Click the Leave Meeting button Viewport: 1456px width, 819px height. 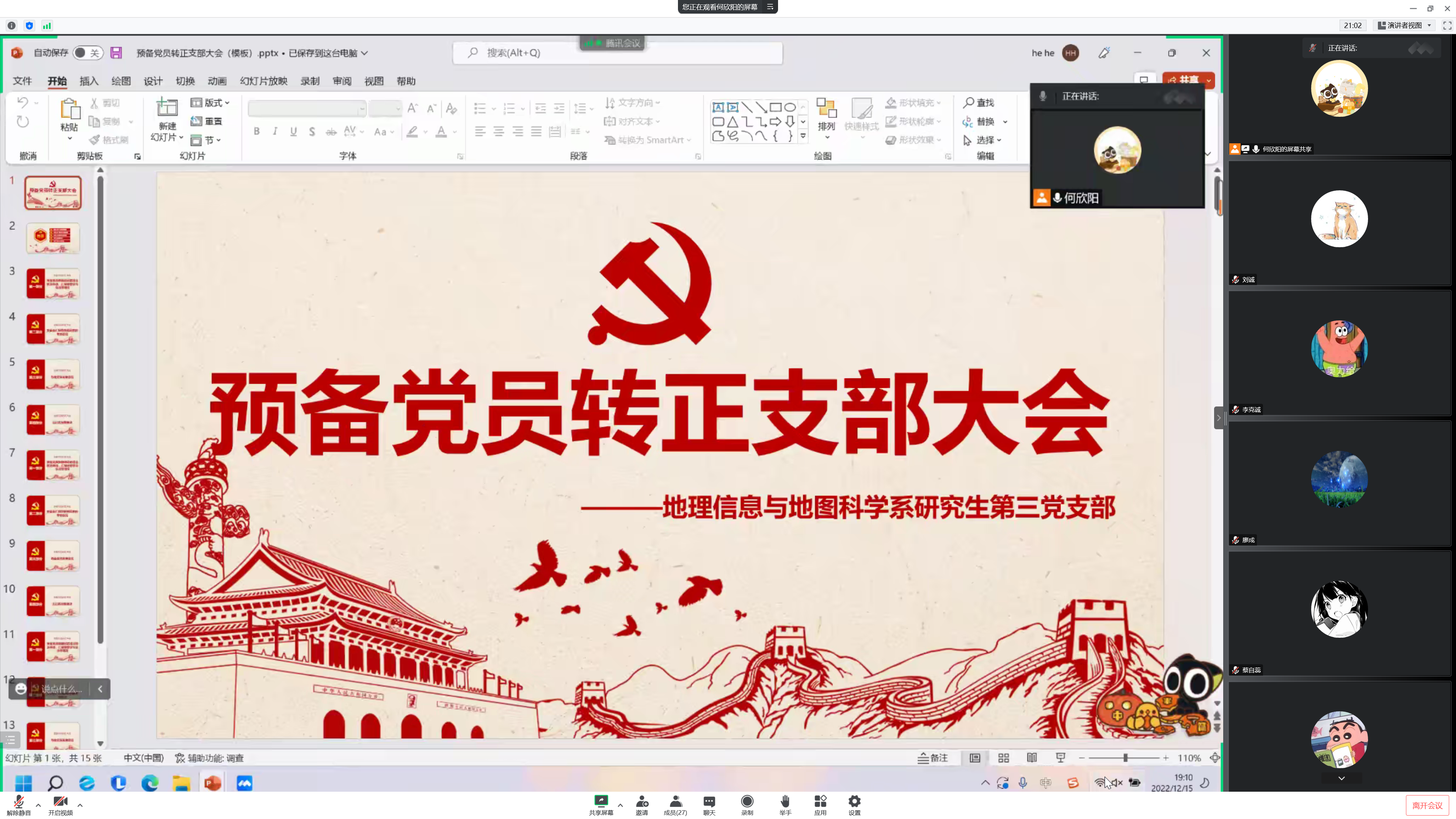click(x=1426, y=805)
